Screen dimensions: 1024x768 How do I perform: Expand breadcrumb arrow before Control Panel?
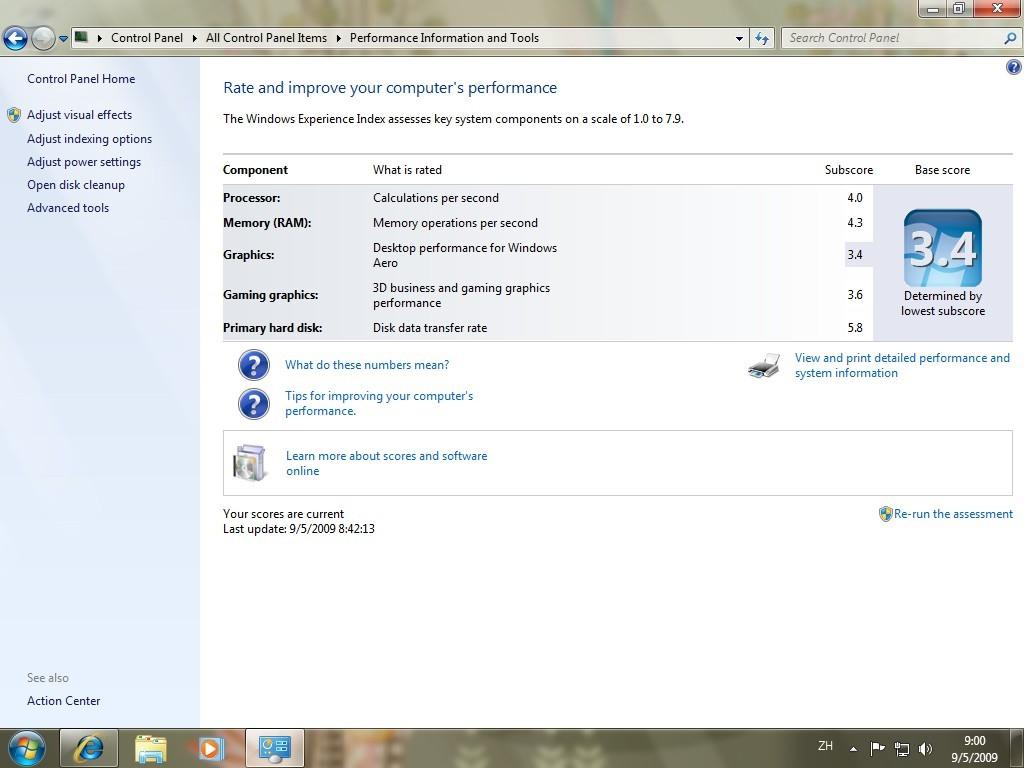pyautogui.click(x=100, y=38)
